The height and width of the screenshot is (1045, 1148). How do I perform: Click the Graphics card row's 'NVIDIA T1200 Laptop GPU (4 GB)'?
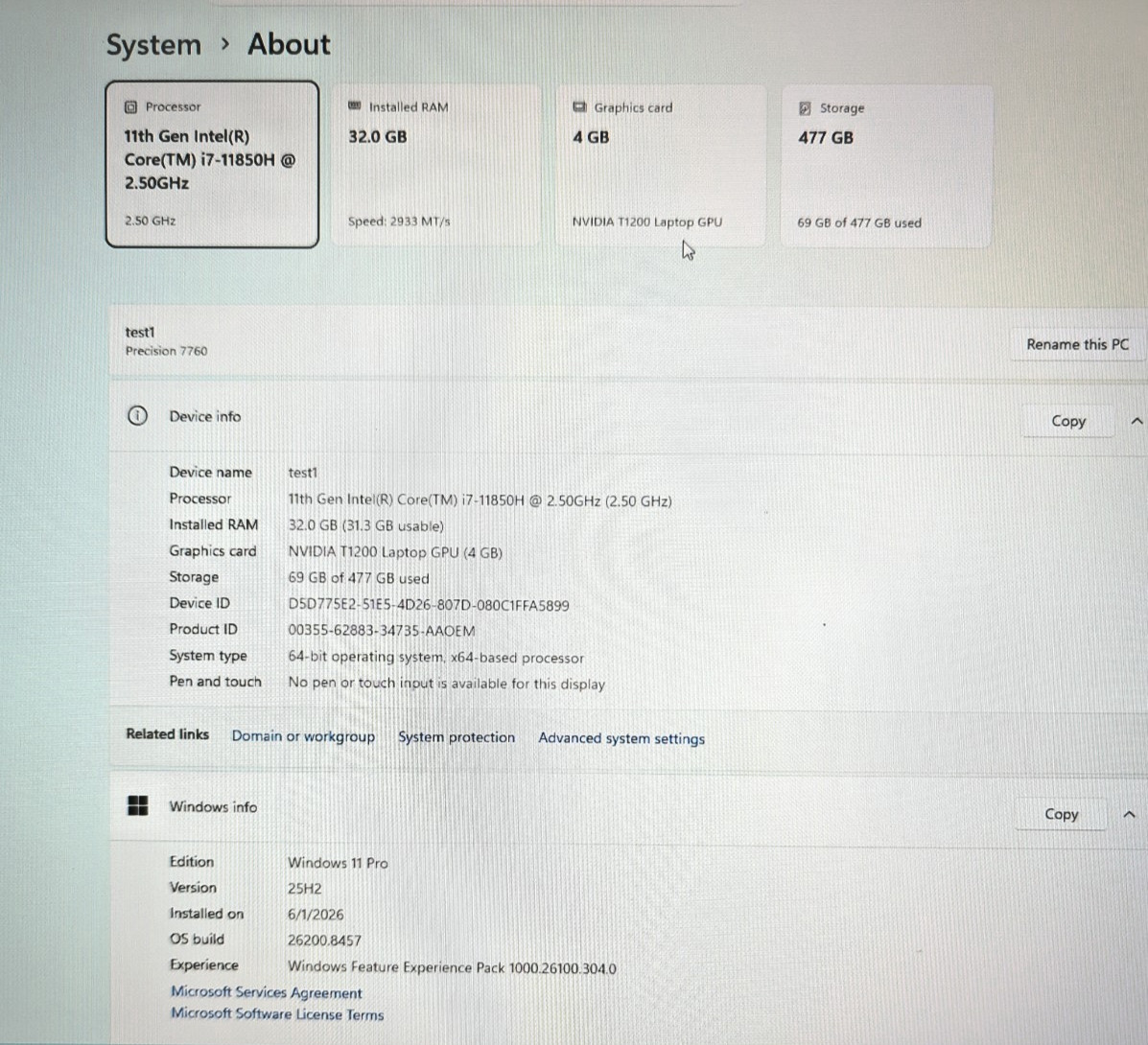click(395, 552)
